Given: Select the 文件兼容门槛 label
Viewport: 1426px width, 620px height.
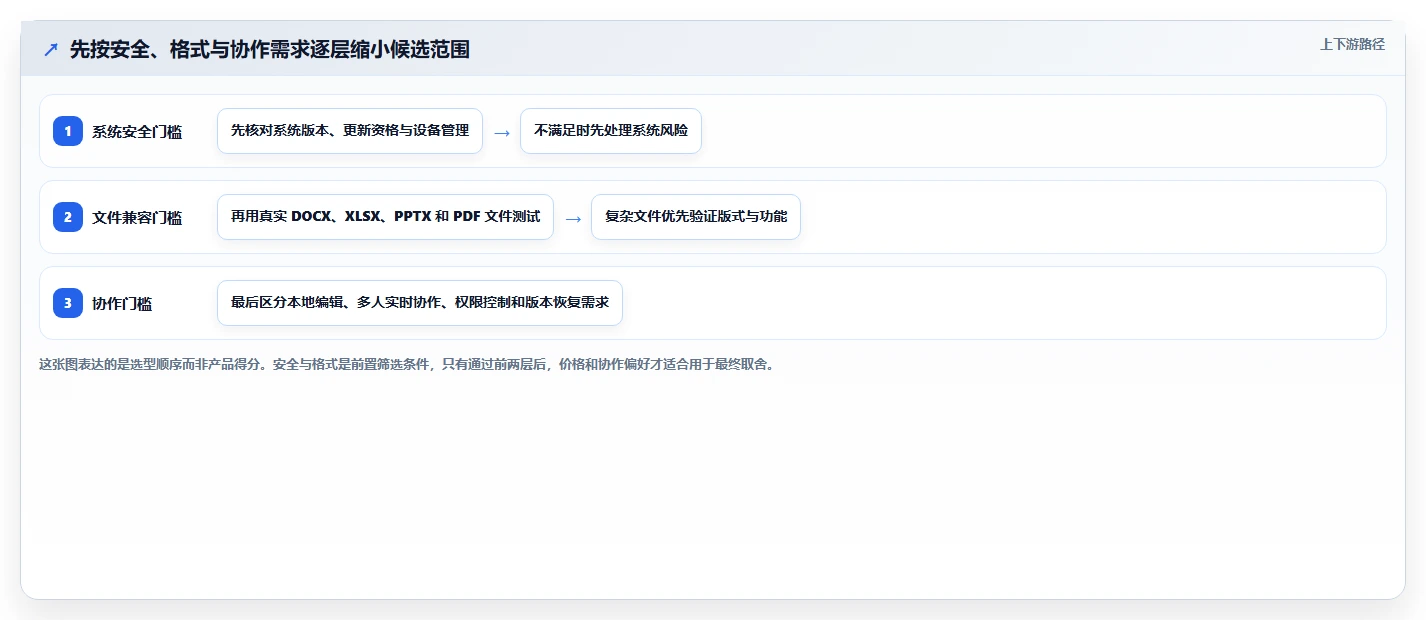Looking at the screenshot, I should pyautogui.click(x=137, y=217).
